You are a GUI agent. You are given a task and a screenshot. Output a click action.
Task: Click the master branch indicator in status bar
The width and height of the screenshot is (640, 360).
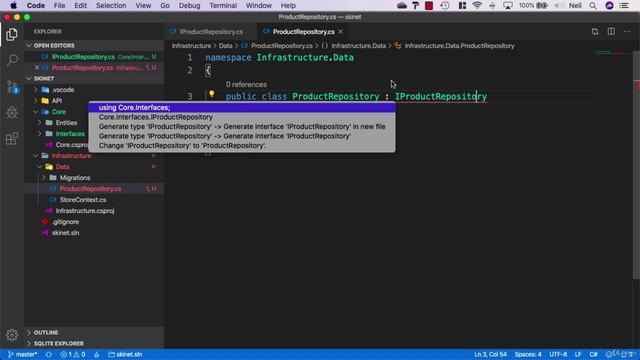coord(22,354)
